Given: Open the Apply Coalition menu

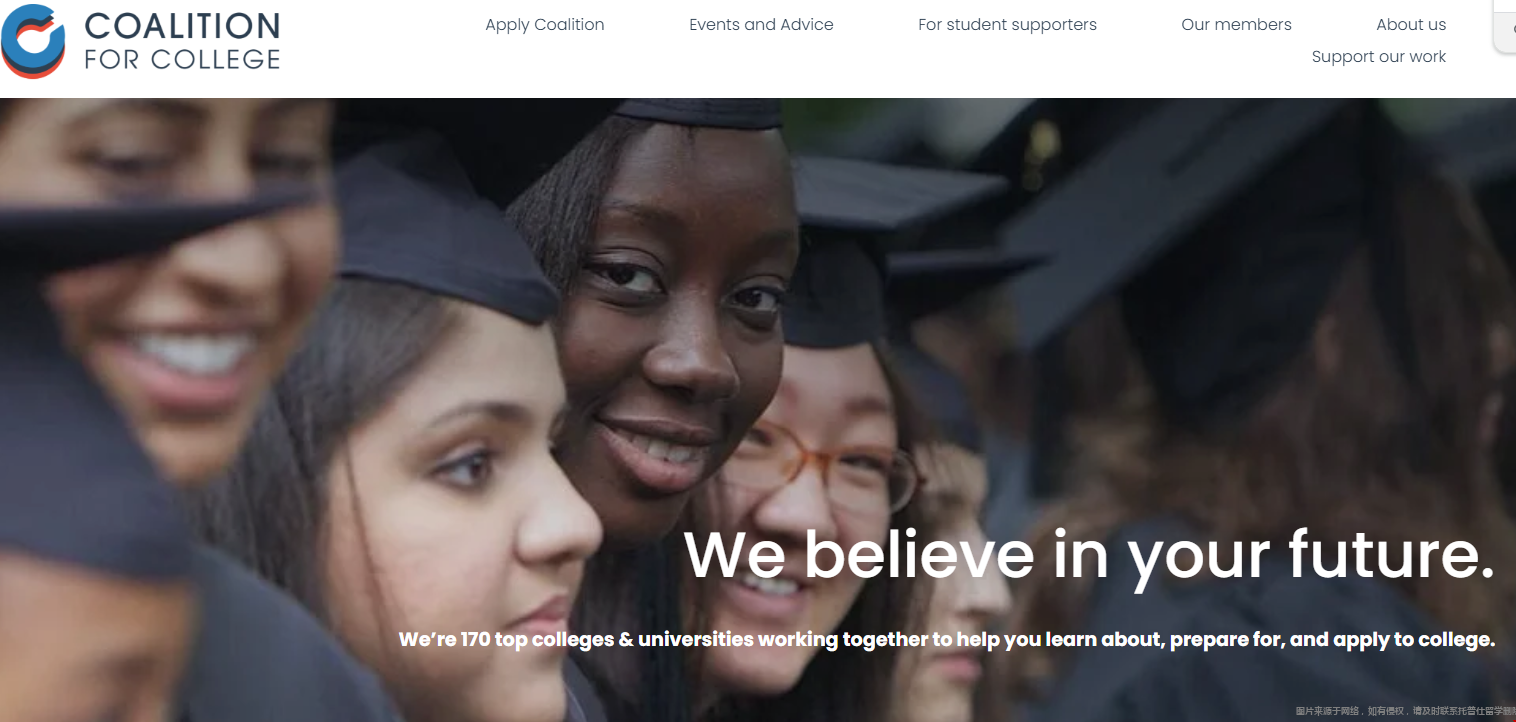Looking at the screenshot, I should (545, 25).
